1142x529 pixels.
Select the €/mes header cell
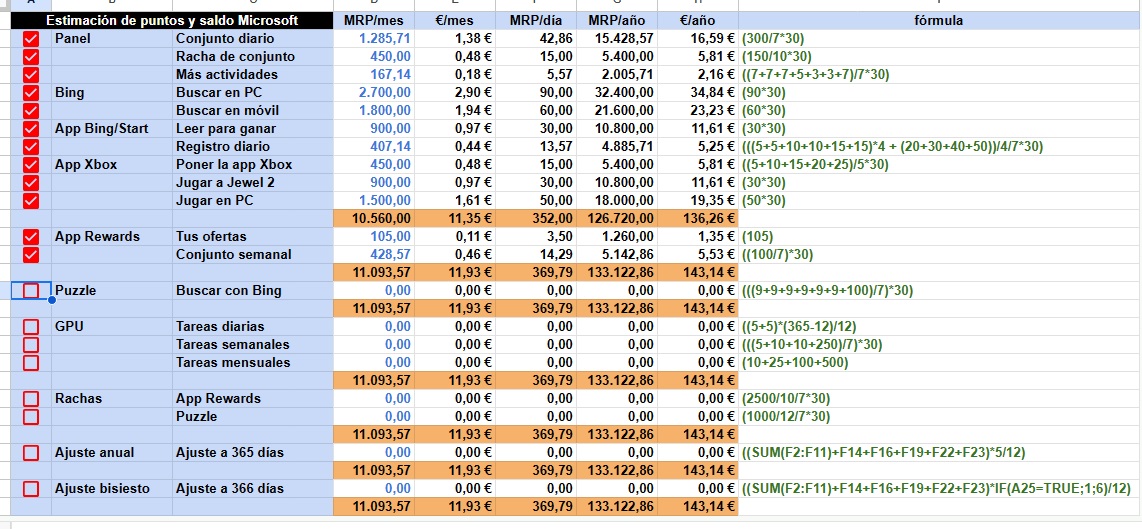pyautogui.click(x=454, y=21)
